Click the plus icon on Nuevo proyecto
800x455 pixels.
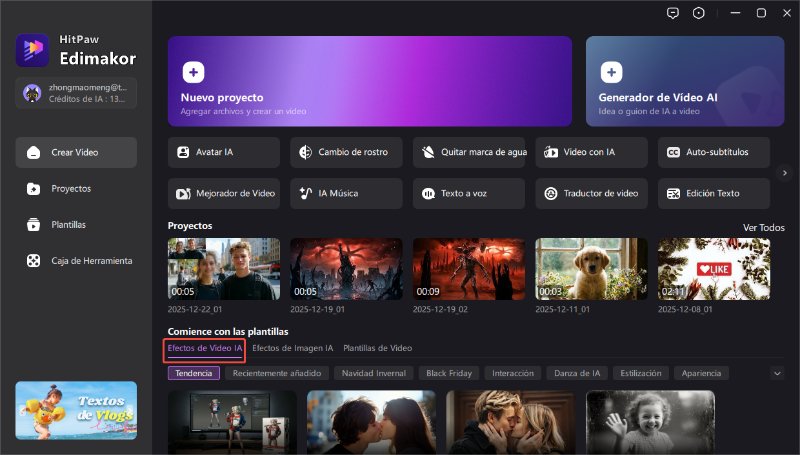[x=193, y=72]
